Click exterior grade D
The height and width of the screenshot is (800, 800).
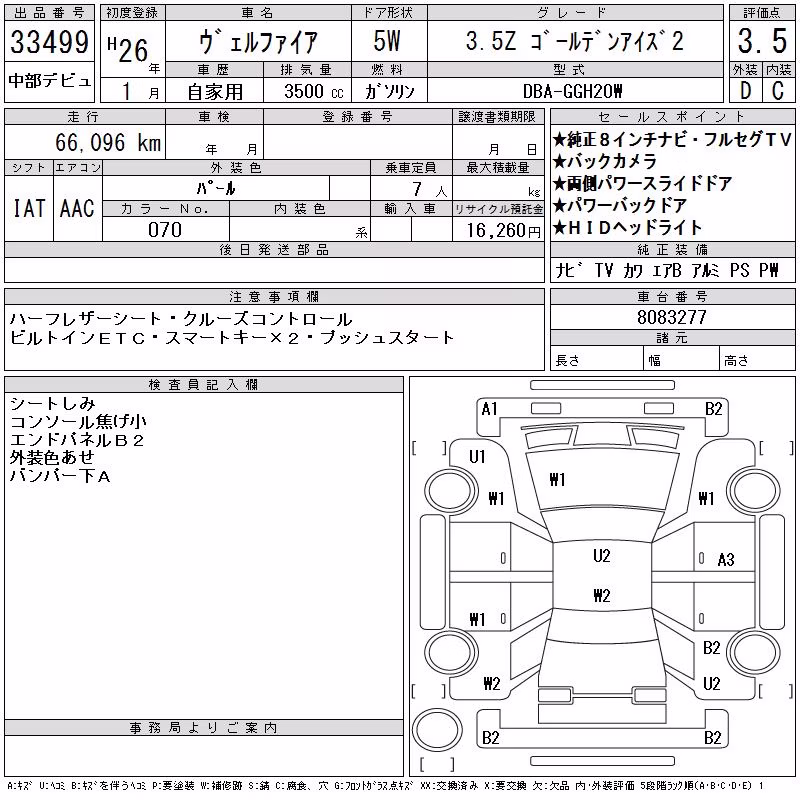(x=745, y=91)
